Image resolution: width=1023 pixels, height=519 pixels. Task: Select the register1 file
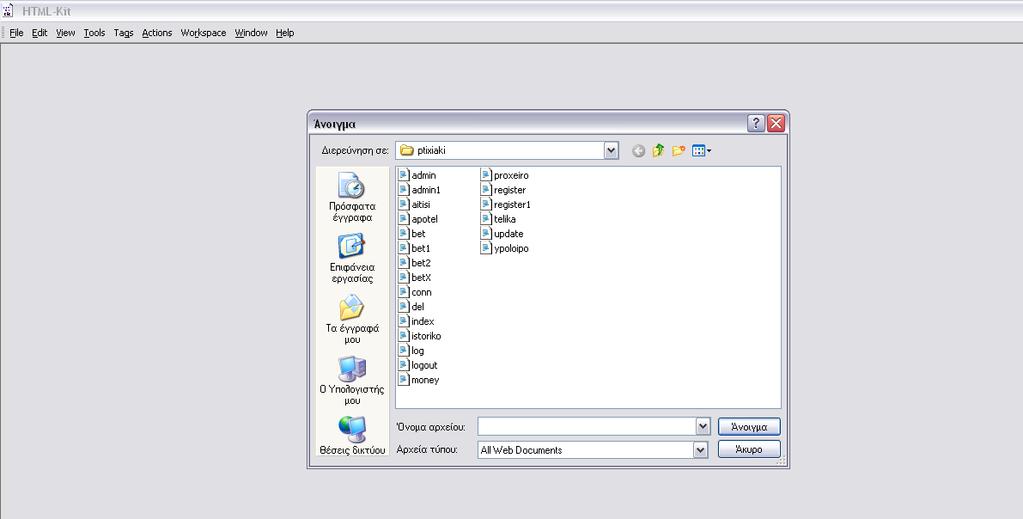pyautogui.click(x=506, y=204)
